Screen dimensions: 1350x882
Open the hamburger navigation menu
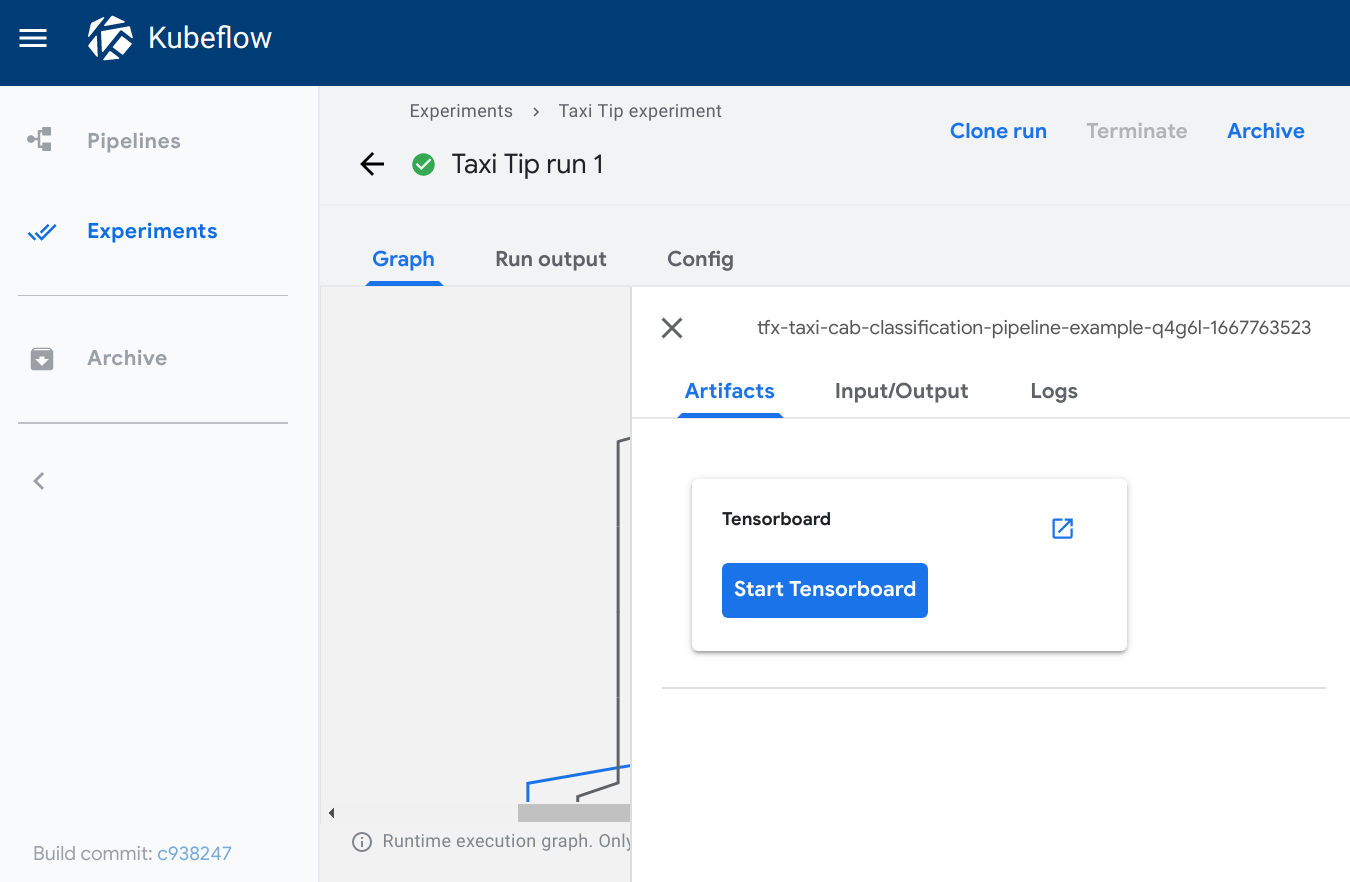coord(32,38)
